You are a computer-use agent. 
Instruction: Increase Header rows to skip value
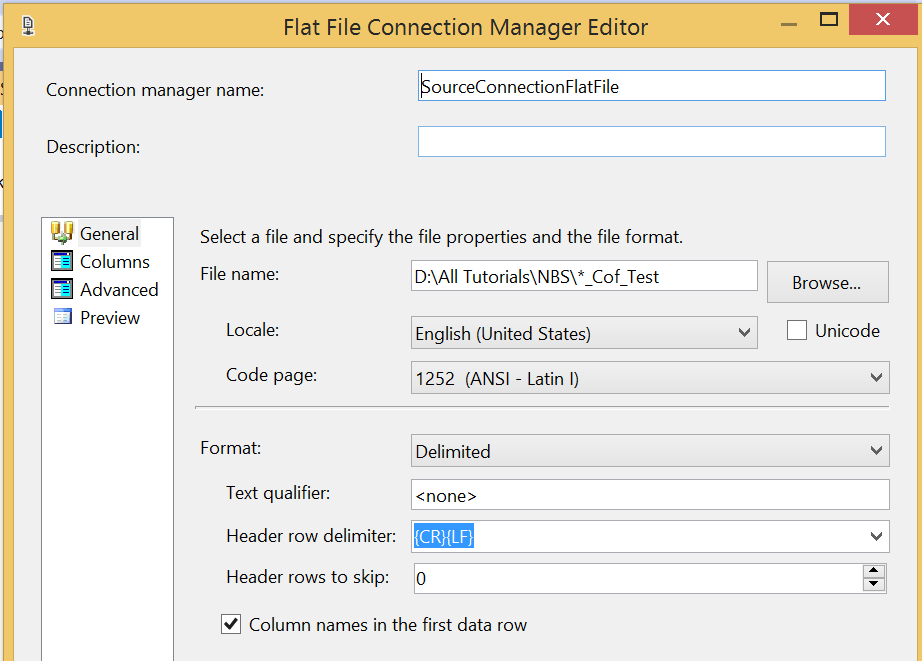(x=874, y=571)
